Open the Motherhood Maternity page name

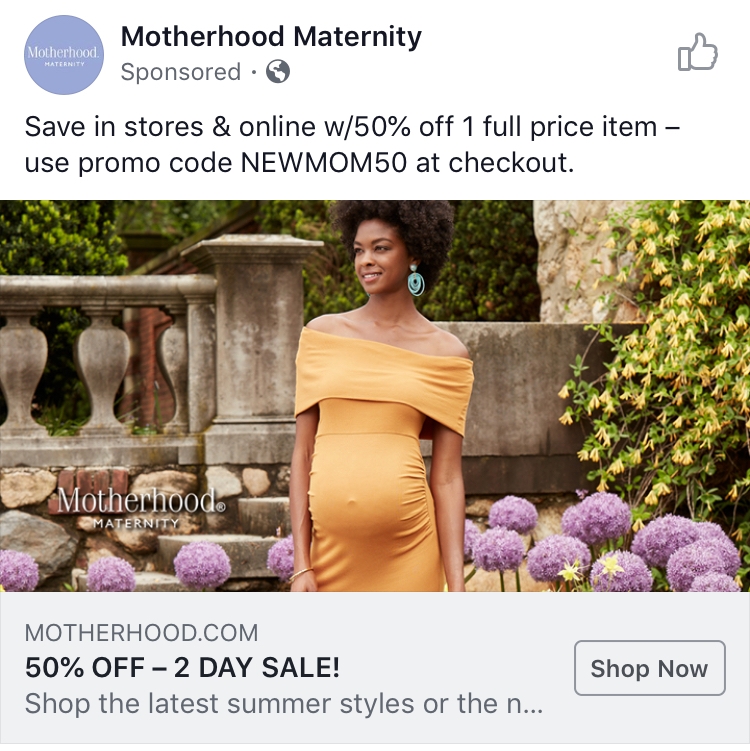click(x=271, y=36)
